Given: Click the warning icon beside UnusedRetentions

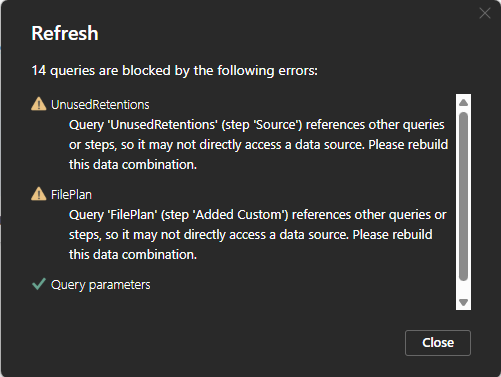Looking at the screenshot, I should 39,104.
